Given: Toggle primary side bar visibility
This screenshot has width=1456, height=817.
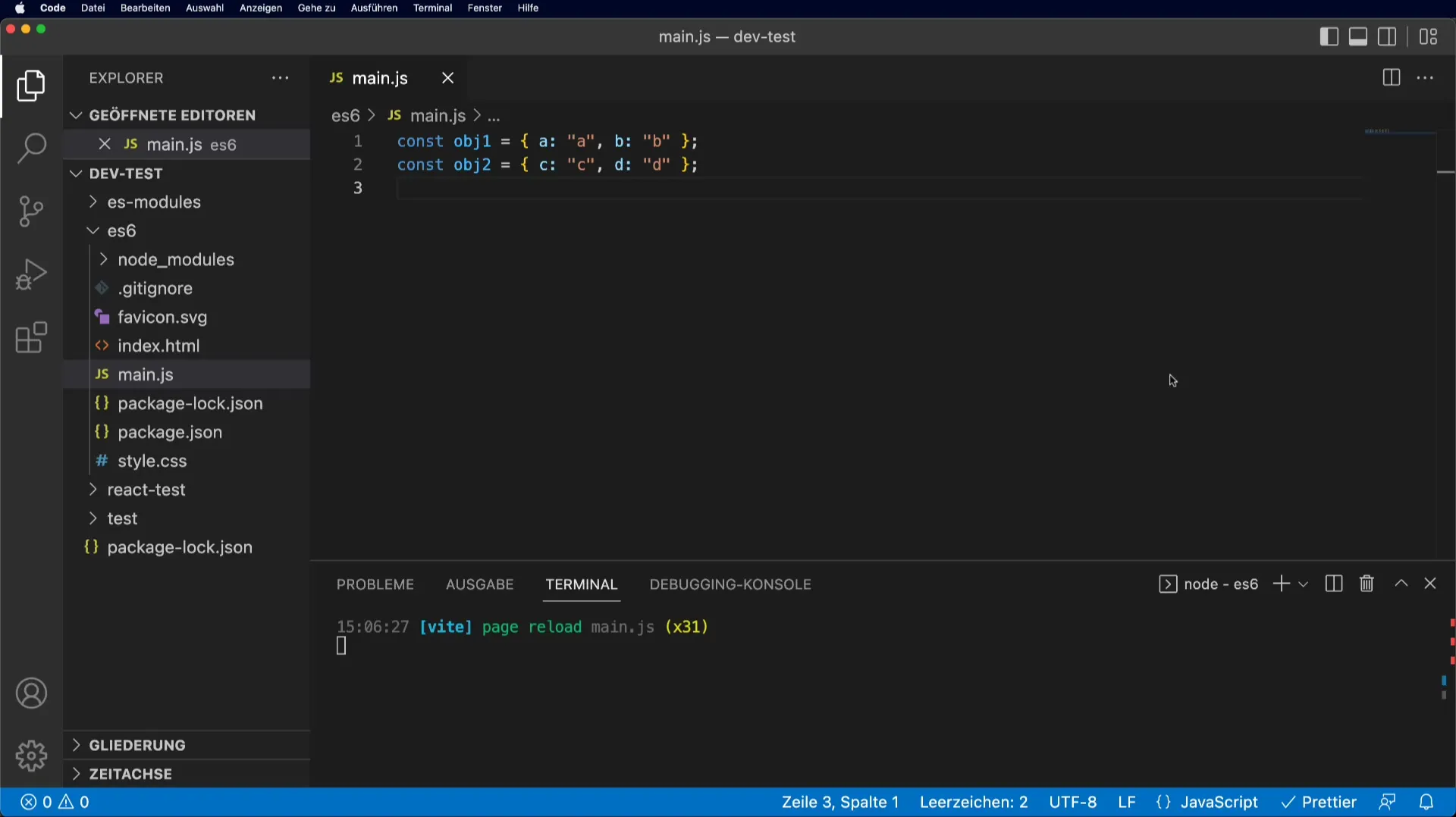Looking at the screenshot, I should tap(1329, 36).
